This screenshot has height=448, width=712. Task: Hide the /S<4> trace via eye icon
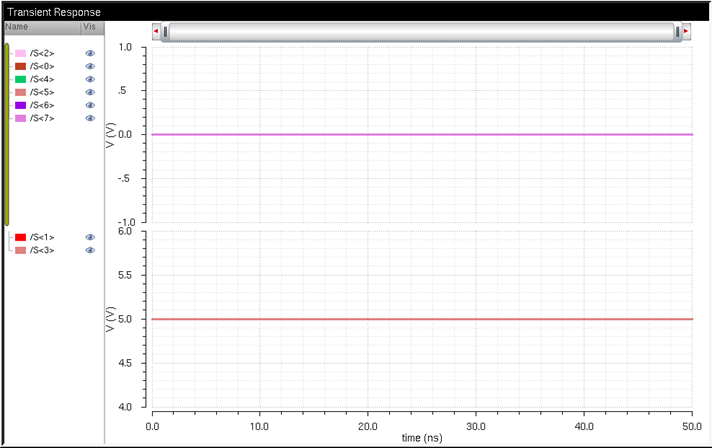tap(90, 79)
